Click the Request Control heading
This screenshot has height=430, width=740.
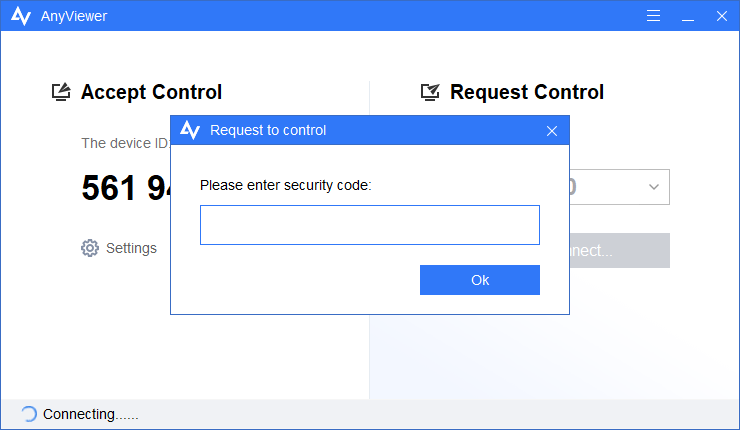click(527, 92)
